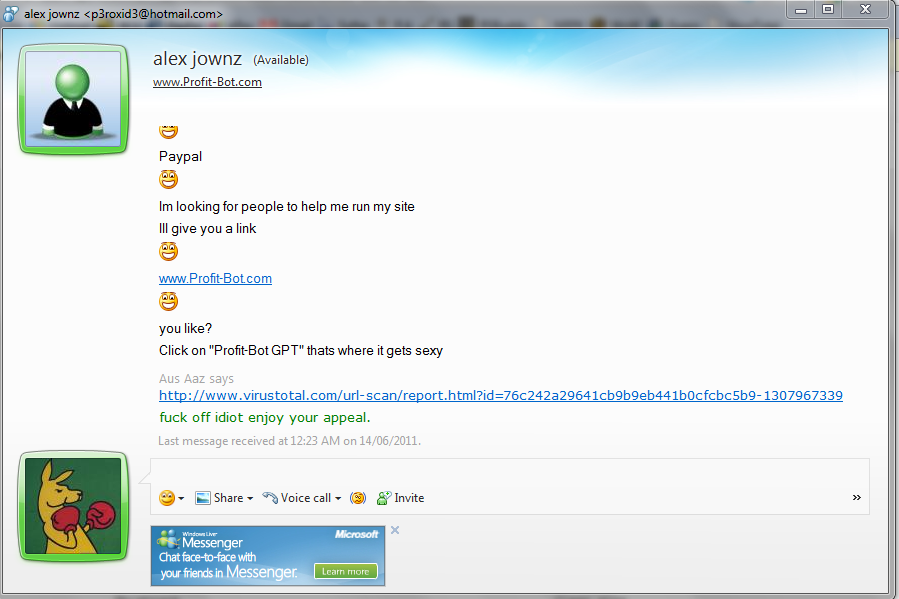The height and width of the screenshot is (599, 899).
Task: Click the message 'you like?'
Action: (185, 328)
